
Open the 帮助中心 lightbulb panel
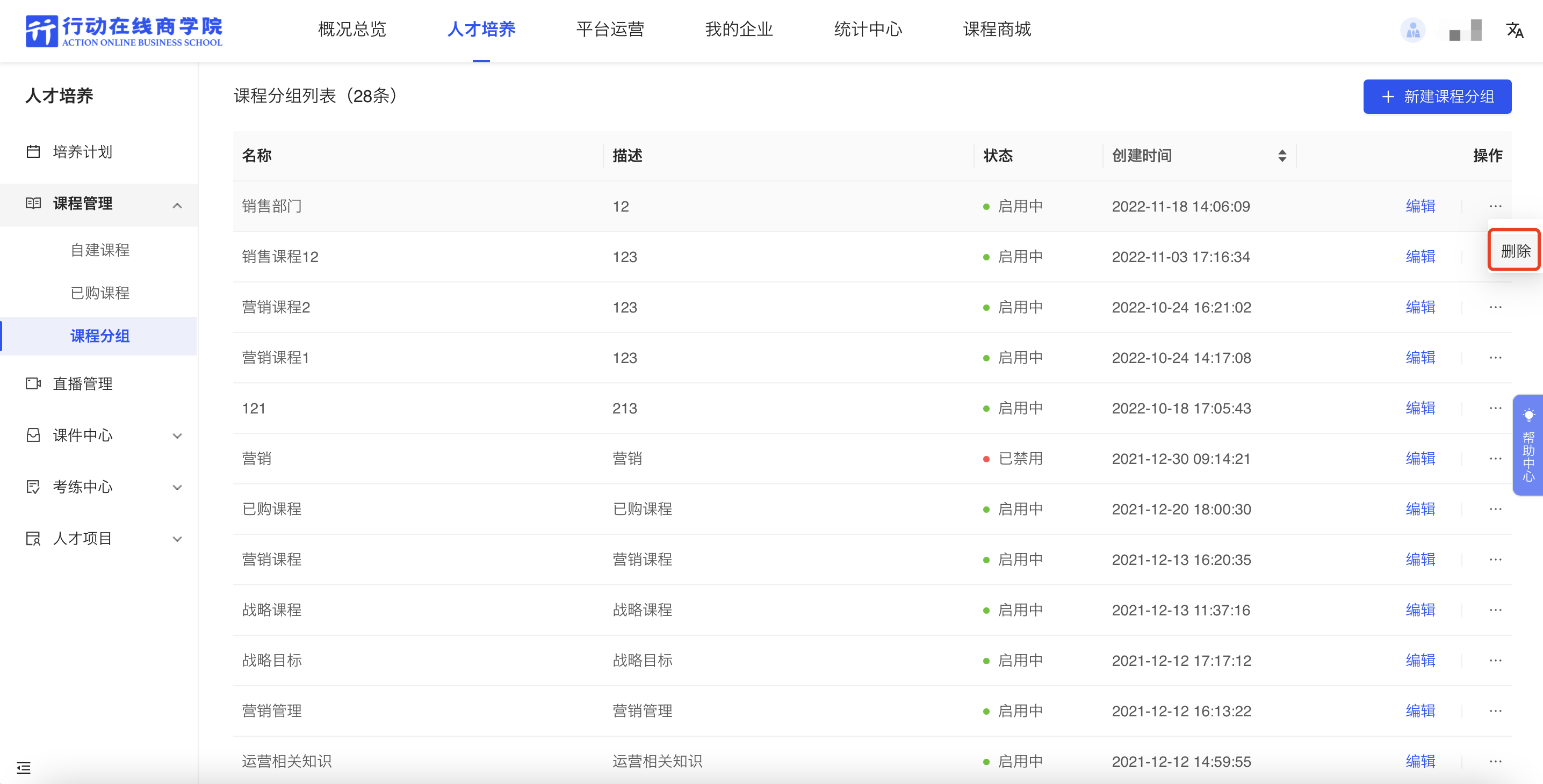point(1528,445)
